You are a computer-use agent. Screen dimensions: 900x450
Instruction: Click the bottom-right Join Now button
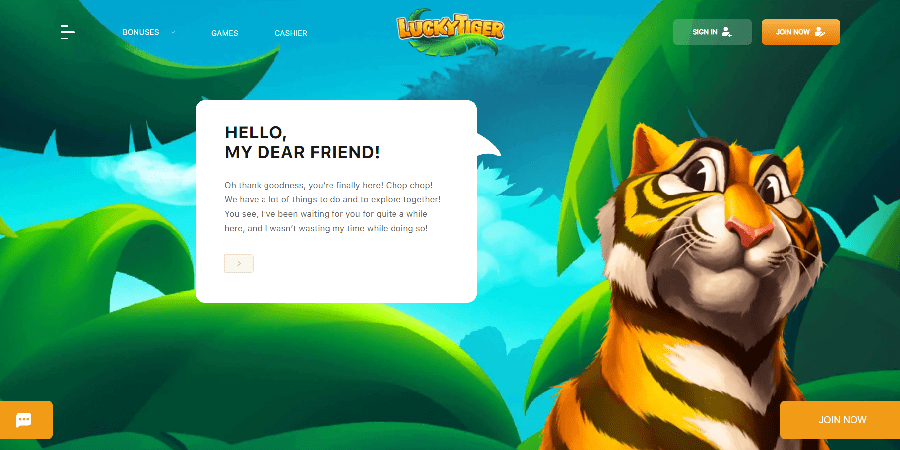840,420
